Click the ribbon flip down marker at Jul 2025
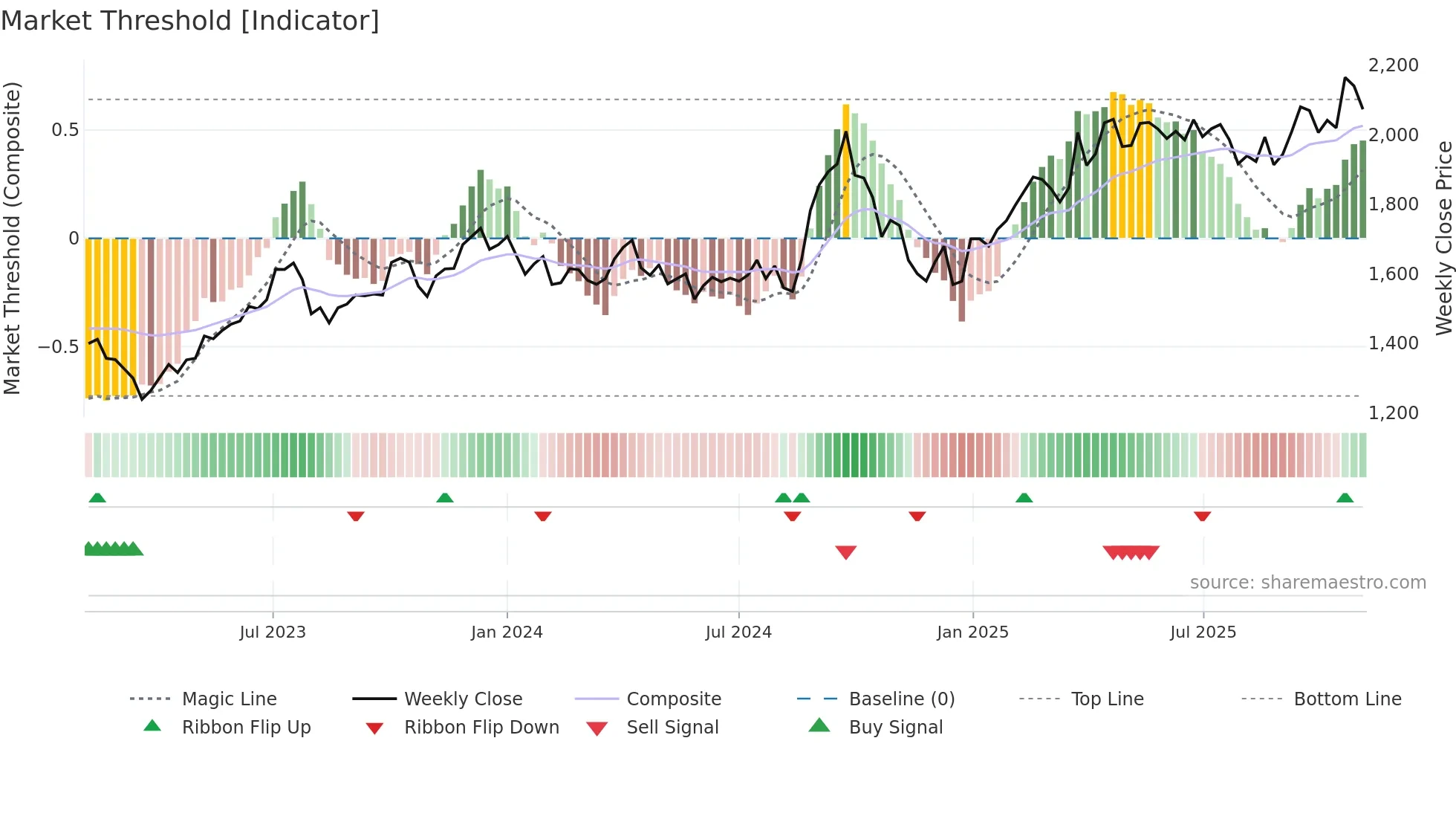 1203,516
